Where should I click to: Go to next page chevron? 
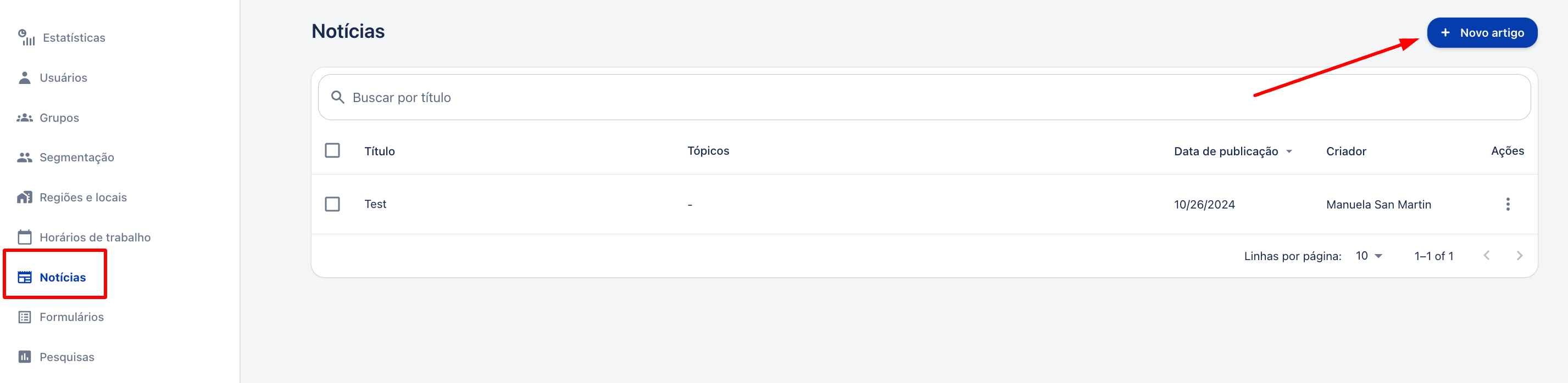[x=1519, y=256]
